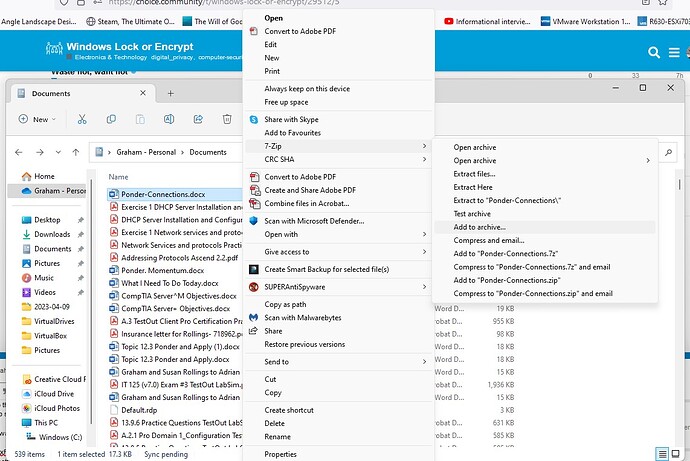690x461 pixels.
Task: Click Graham - Personal in breadcrumb path
Action: pos(146,152)
